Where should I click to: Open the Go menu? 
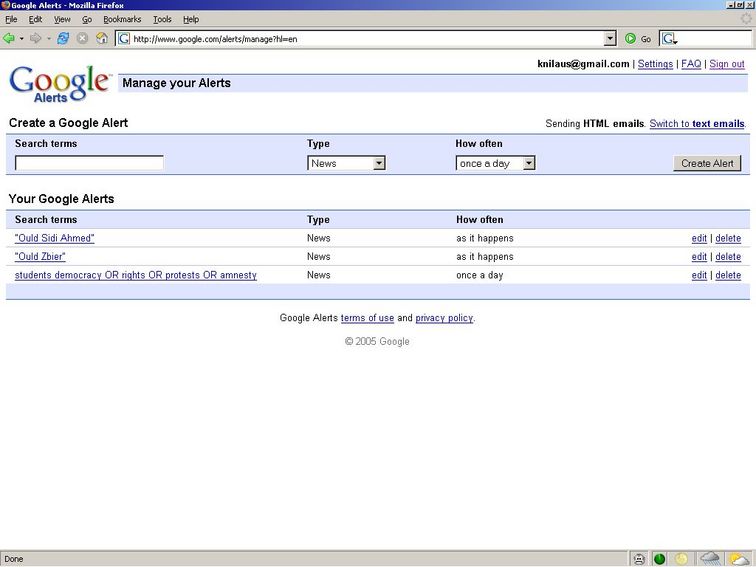click(x=87, y=19)
